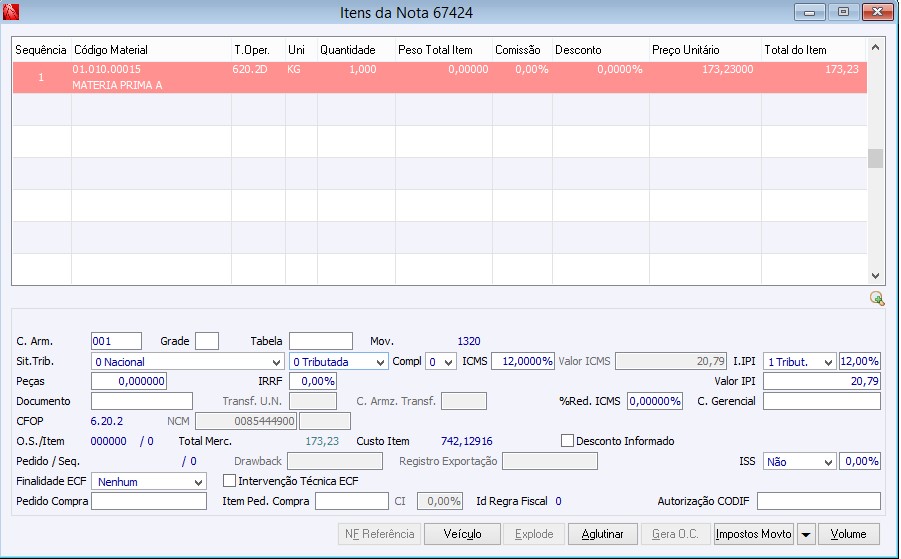This screenshot has width=901, height=559.
Task: Click the red application icon in title bar
Action: [x=10, y=11]
